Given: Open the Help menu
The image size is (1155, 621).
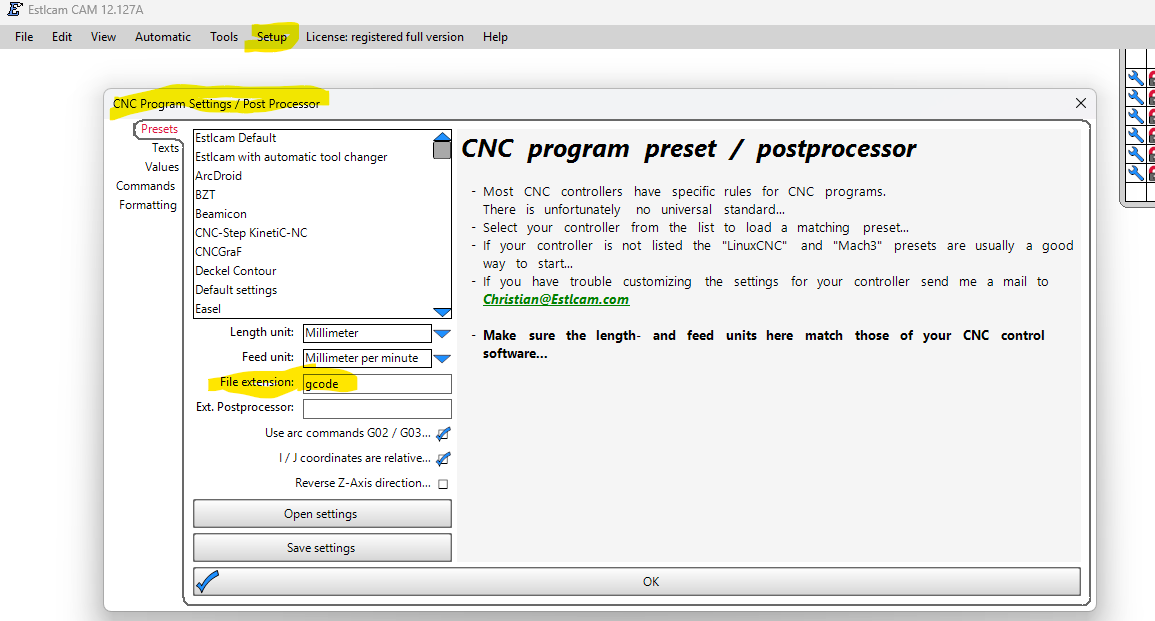Looking at the screenshot, I should tap(495, 37).
